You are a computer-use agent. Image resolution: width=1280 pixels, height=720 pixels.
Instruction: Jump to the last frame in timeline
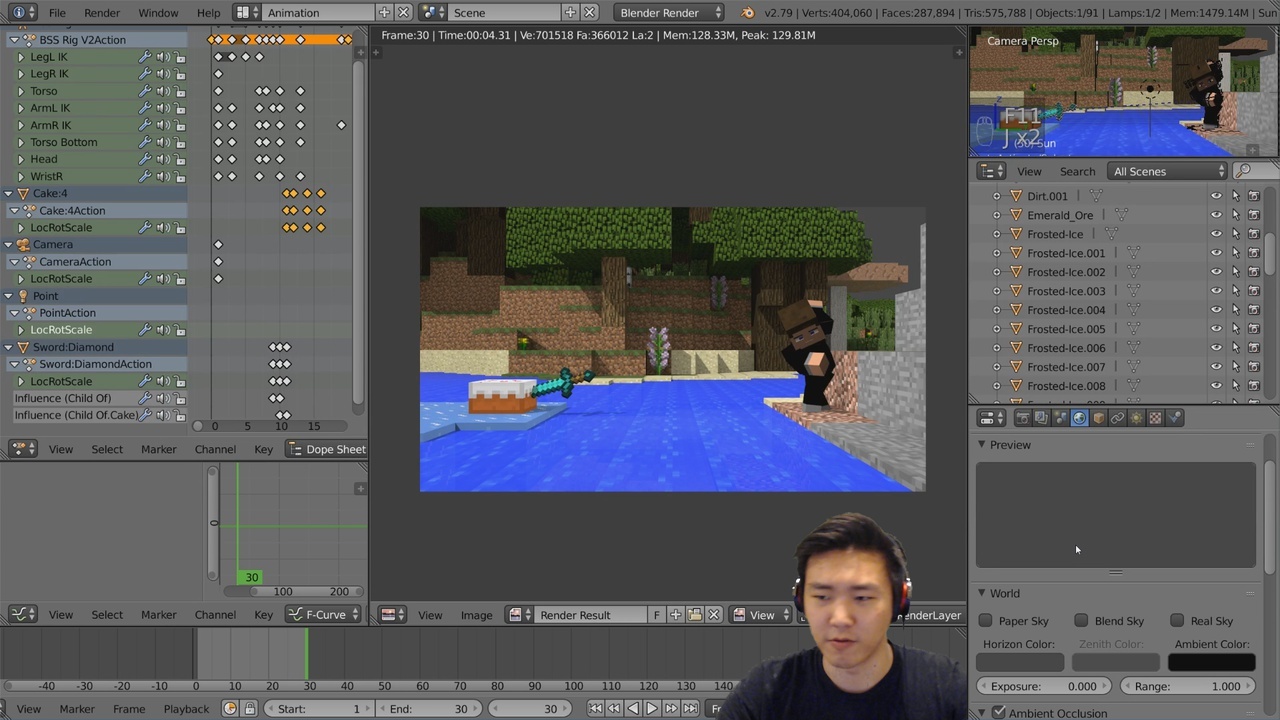[x=689, y=708]
